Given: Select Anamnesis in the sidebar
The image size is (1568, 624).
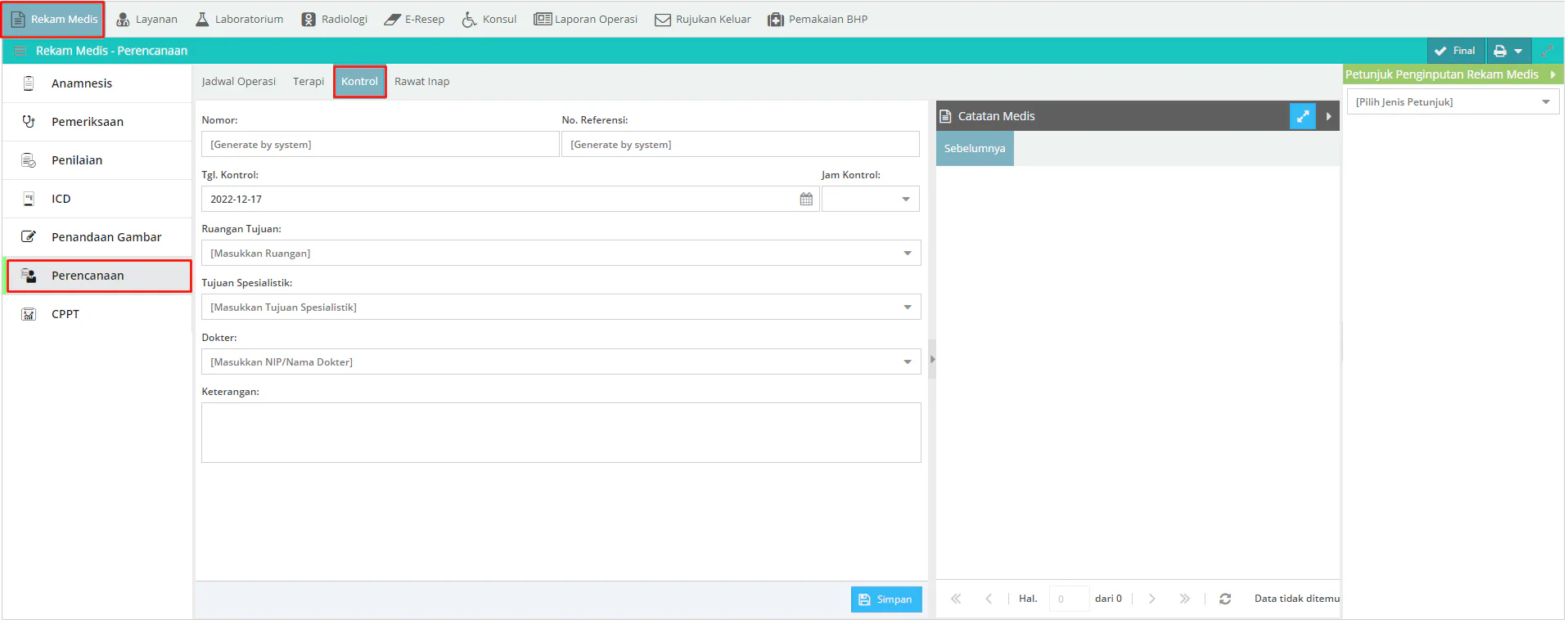Looking at the screenshot, I should [x=97, y=83].
